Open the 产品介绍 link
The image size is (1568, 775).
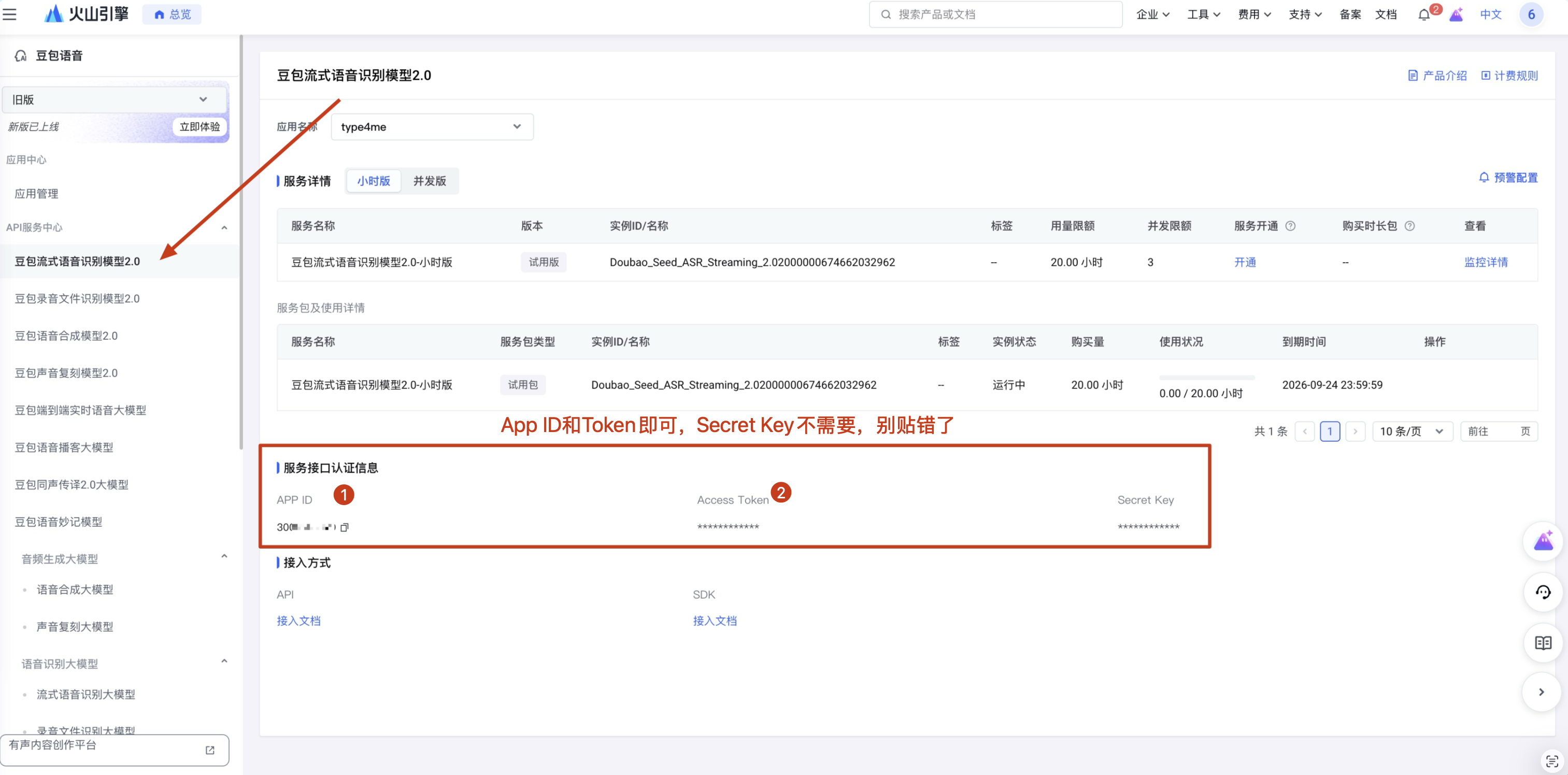[x=1437, y=76]
